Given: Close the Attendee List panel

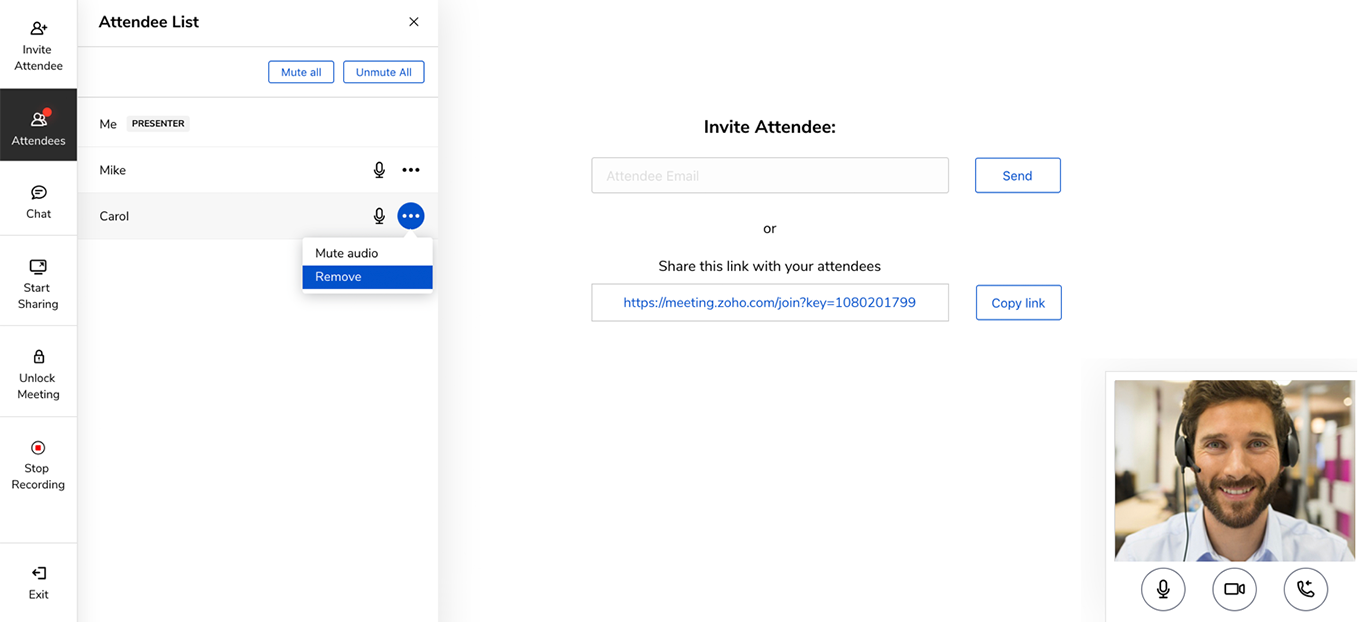Looking at the screenshot, I should coord(414,22).
